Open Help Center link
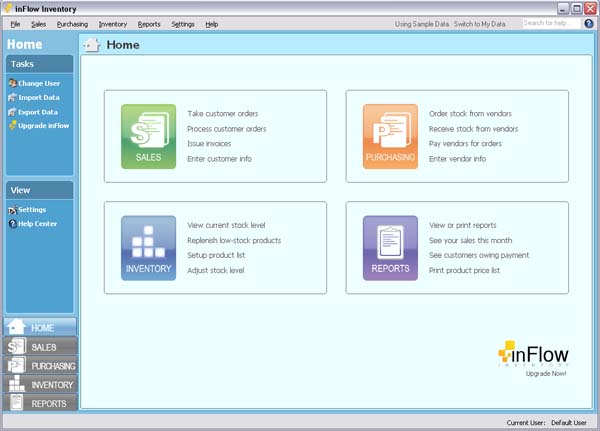Image resolution: width=600 pixels, height=431 pixels. click(x=38, y=224)
